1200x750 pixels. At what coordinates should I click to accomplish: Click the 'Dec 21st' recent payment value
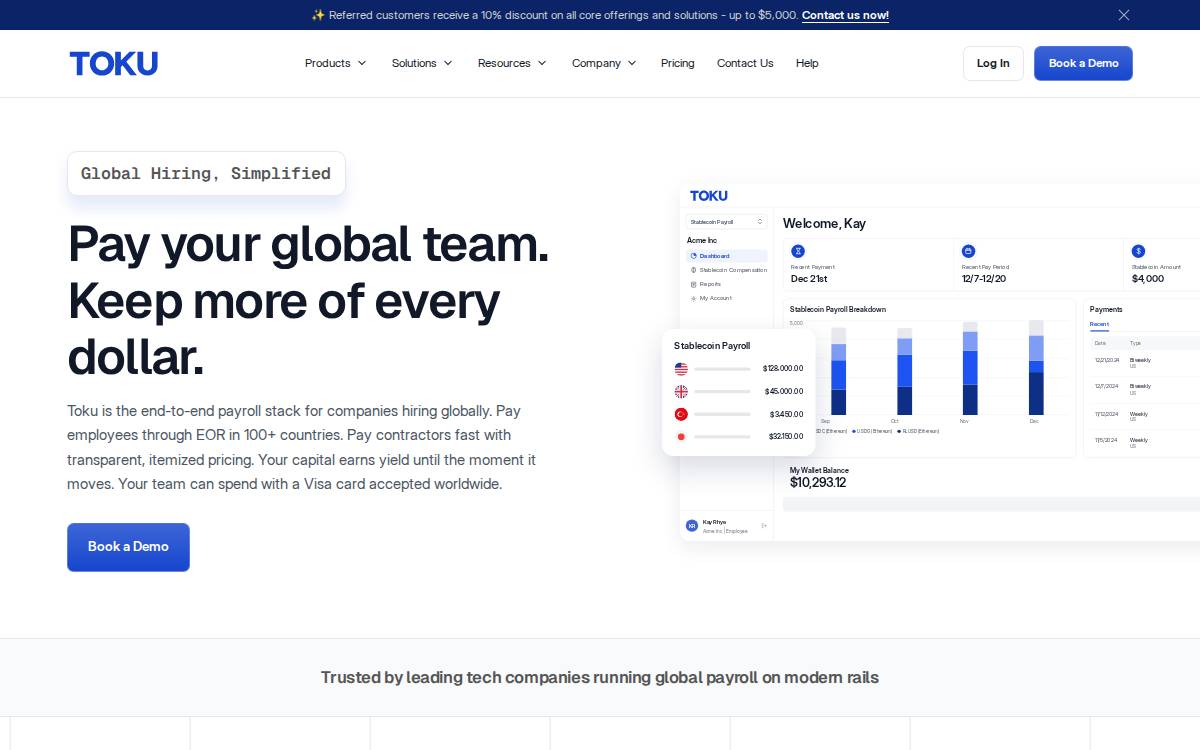[x=809, y=279]
